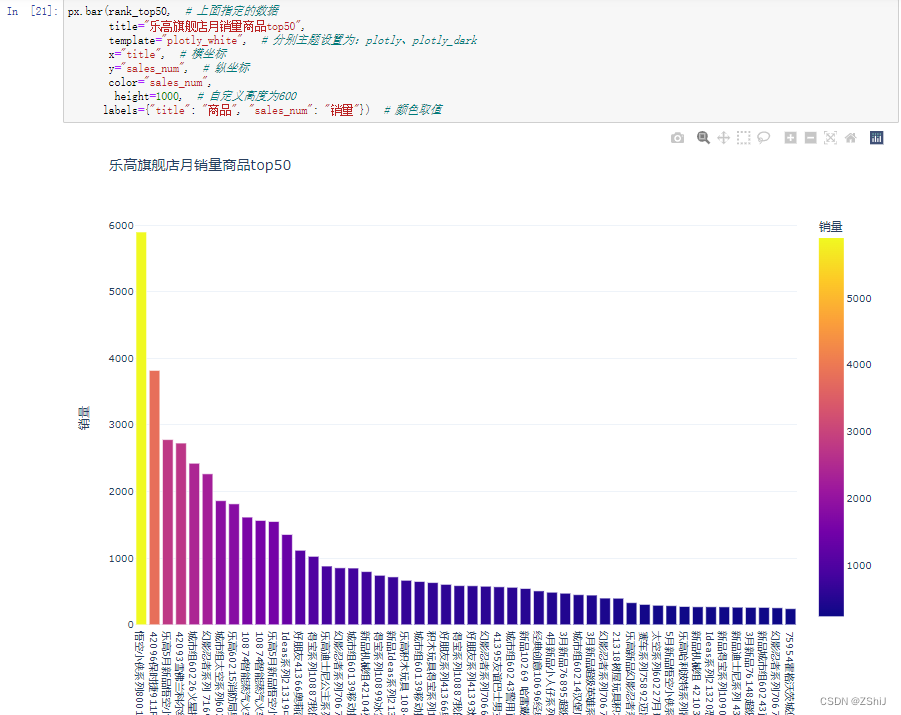Click the bar for 新品10269哈雷

pyautogui.click(x=525, y=606)
